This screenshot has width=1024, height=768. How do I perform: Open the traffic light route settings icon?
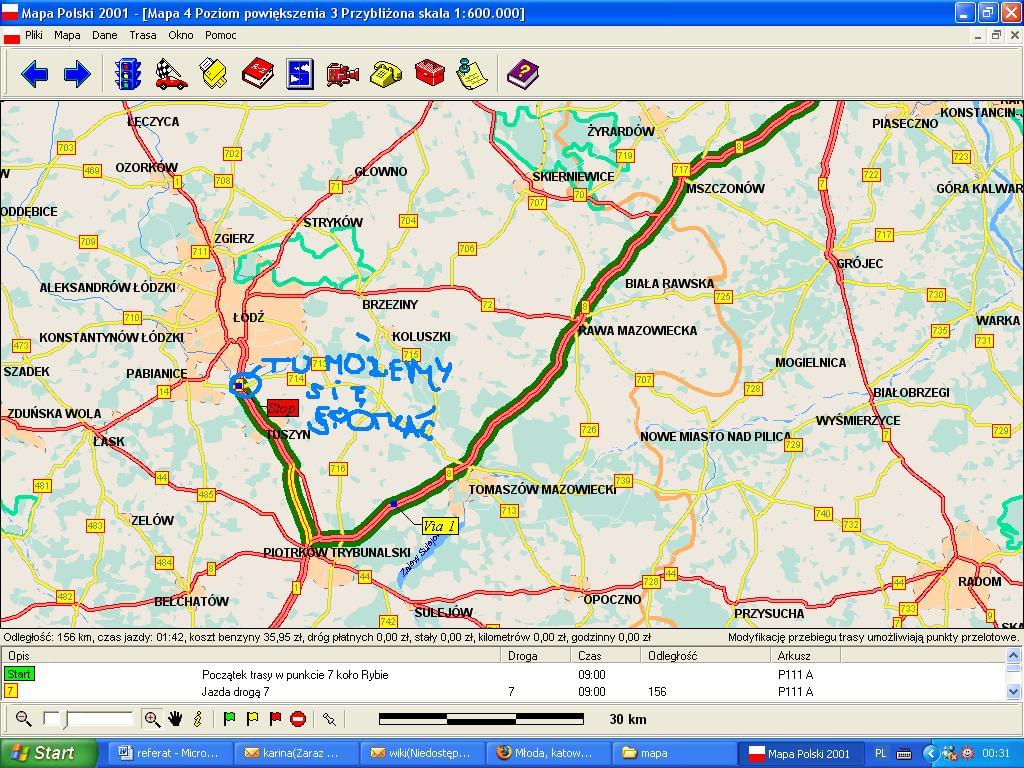coord(128,74)
